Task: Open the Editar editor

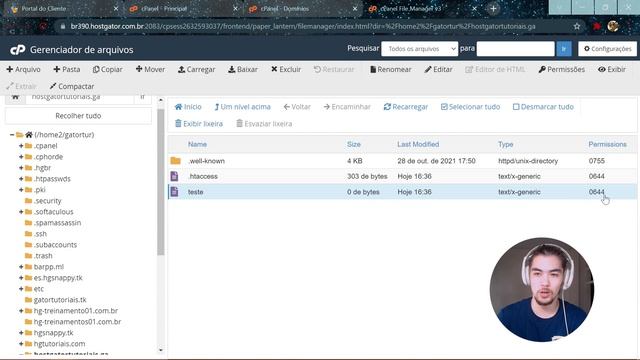Action: pos(438,69)
